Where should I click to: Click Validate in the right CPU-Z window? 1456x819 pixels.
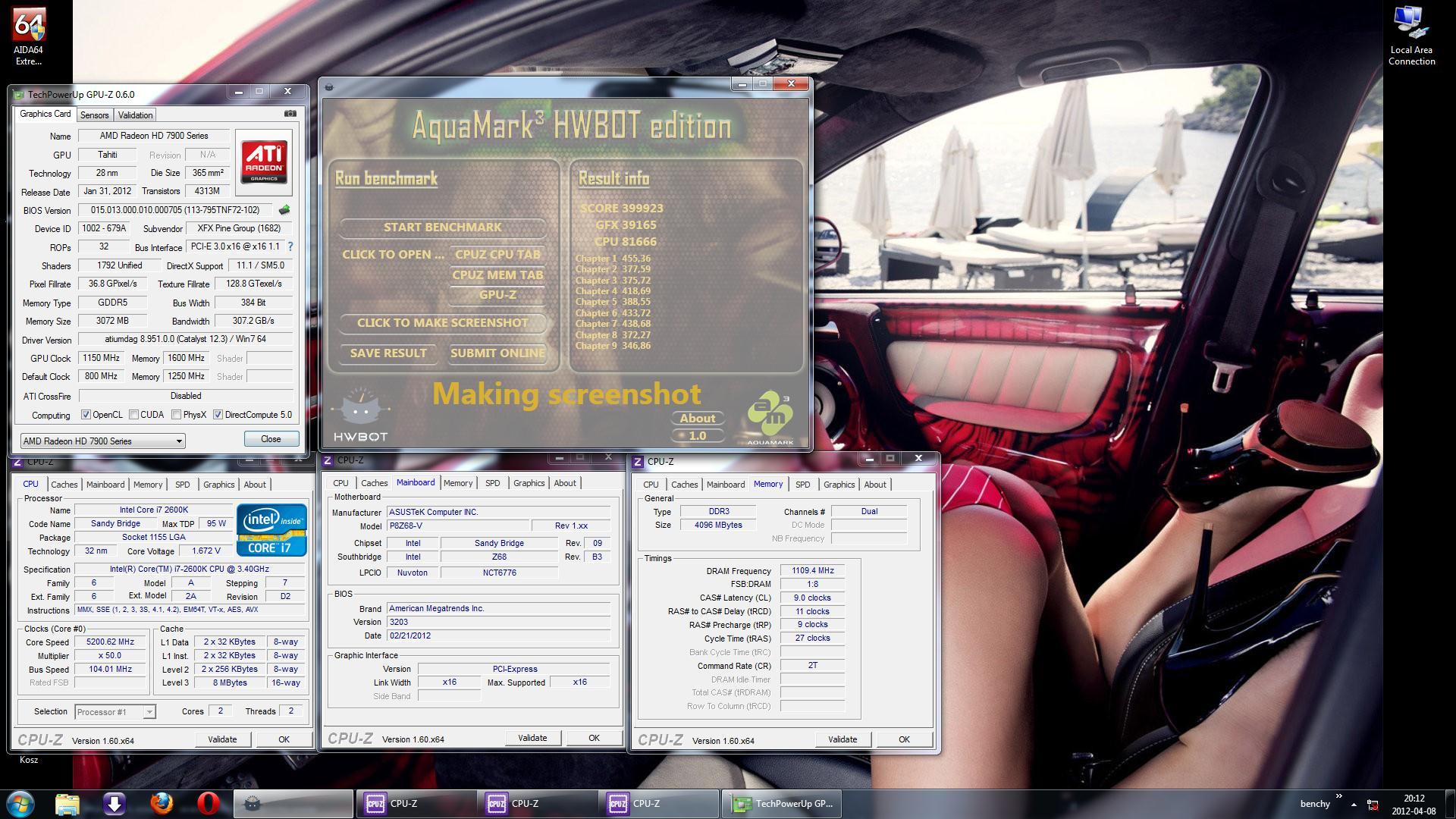coord(843,739)
